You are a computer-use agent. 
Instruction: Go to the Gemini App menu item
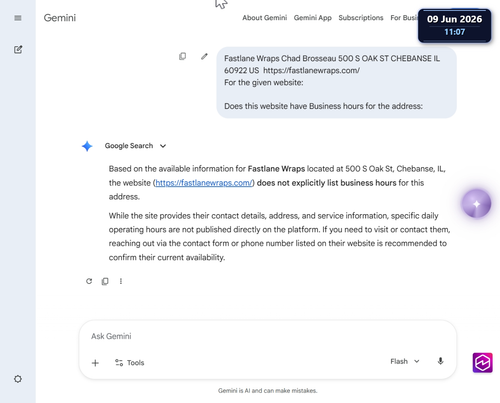(313, 18)
